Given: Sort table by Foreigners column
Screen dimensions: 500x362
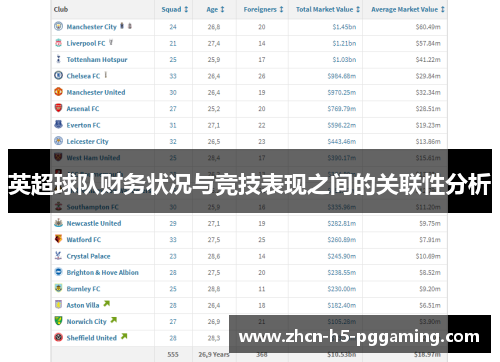Looking at the screenshot, I should [263, 9].
